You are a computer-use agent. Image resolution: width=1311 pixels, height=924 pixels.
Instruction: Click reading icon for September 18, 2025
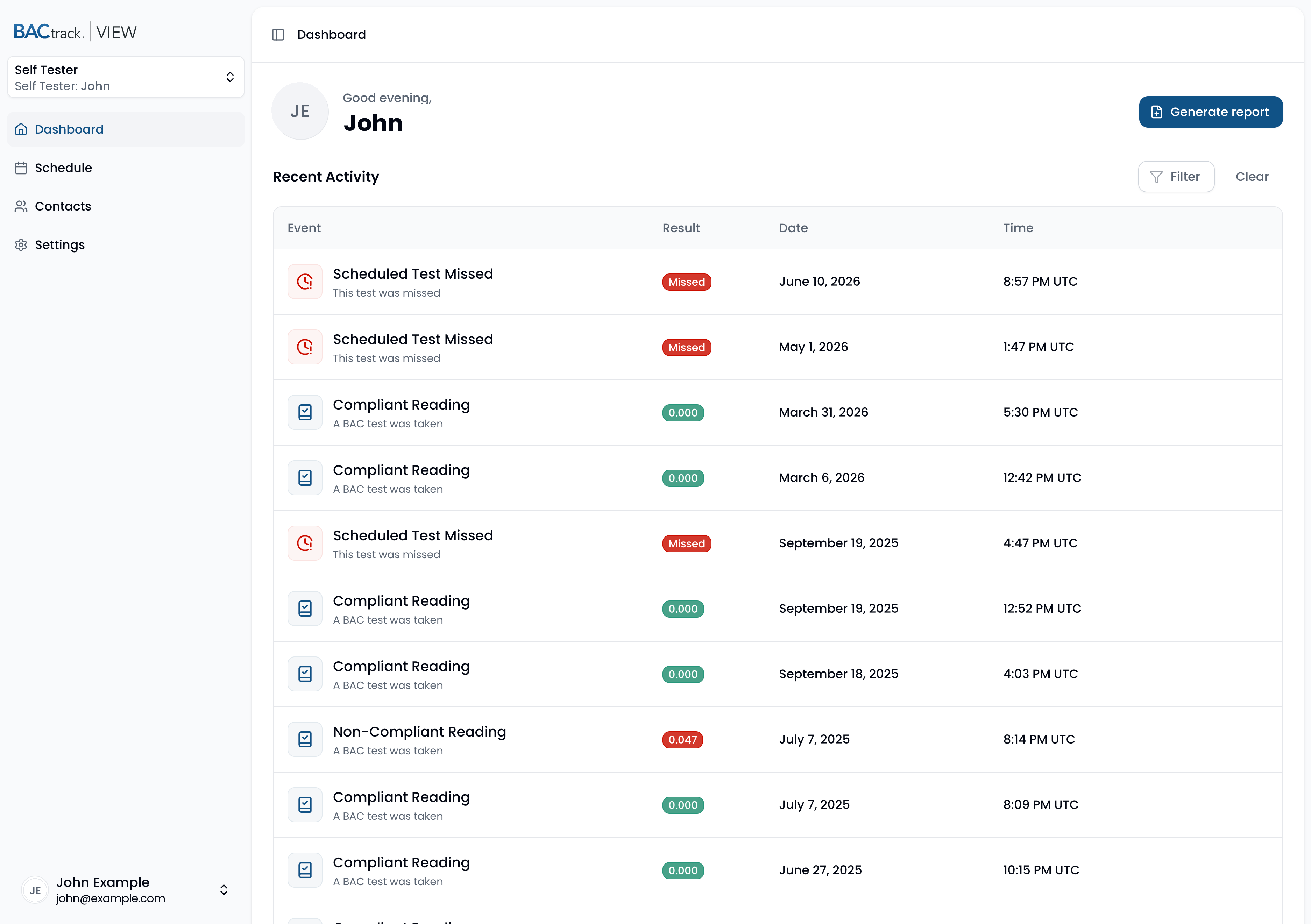point(305,674)
